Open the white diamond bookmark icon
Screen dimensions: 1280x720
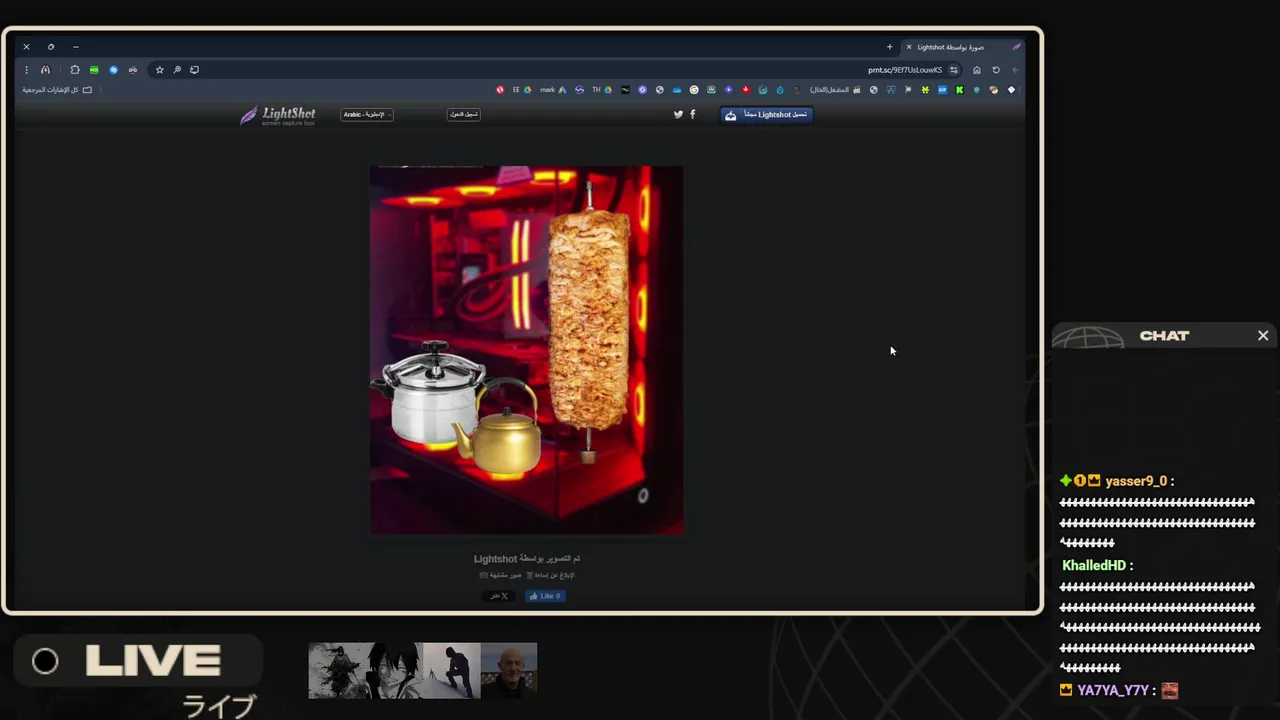click(x=1011, y=90)
